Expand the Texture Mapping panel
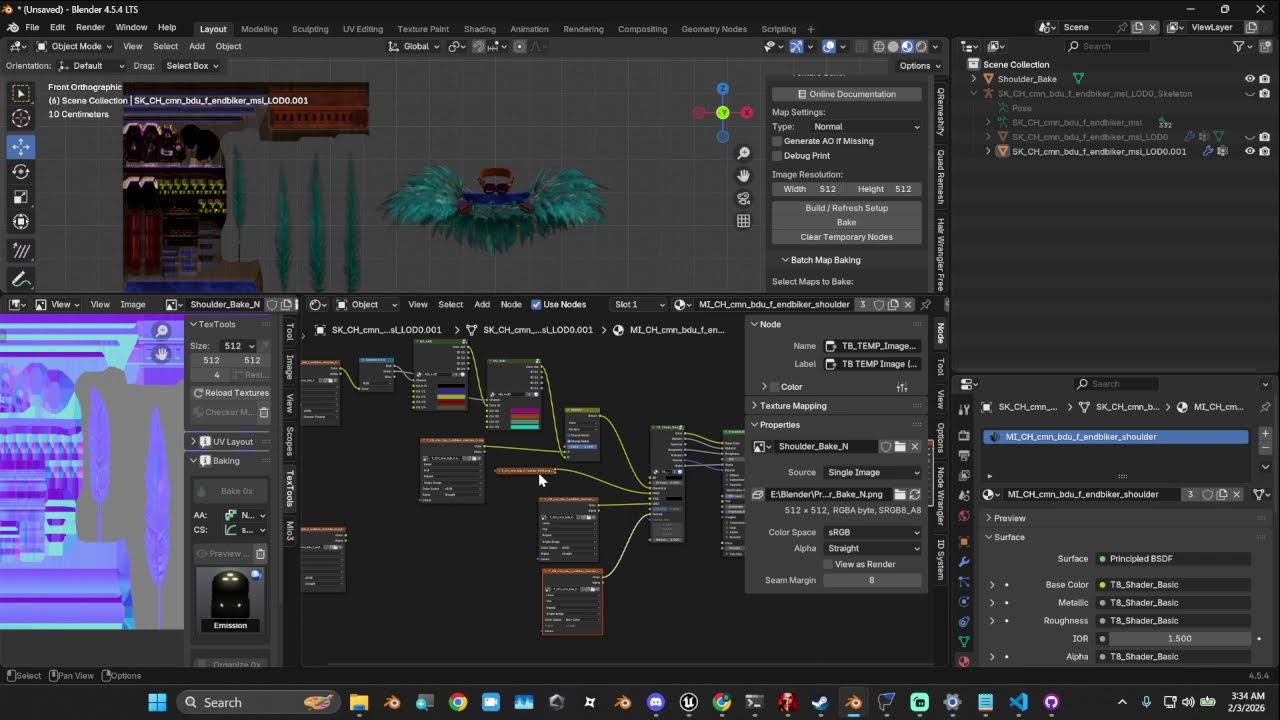This screenshot has width=1280, height=720. pos(792,406)
